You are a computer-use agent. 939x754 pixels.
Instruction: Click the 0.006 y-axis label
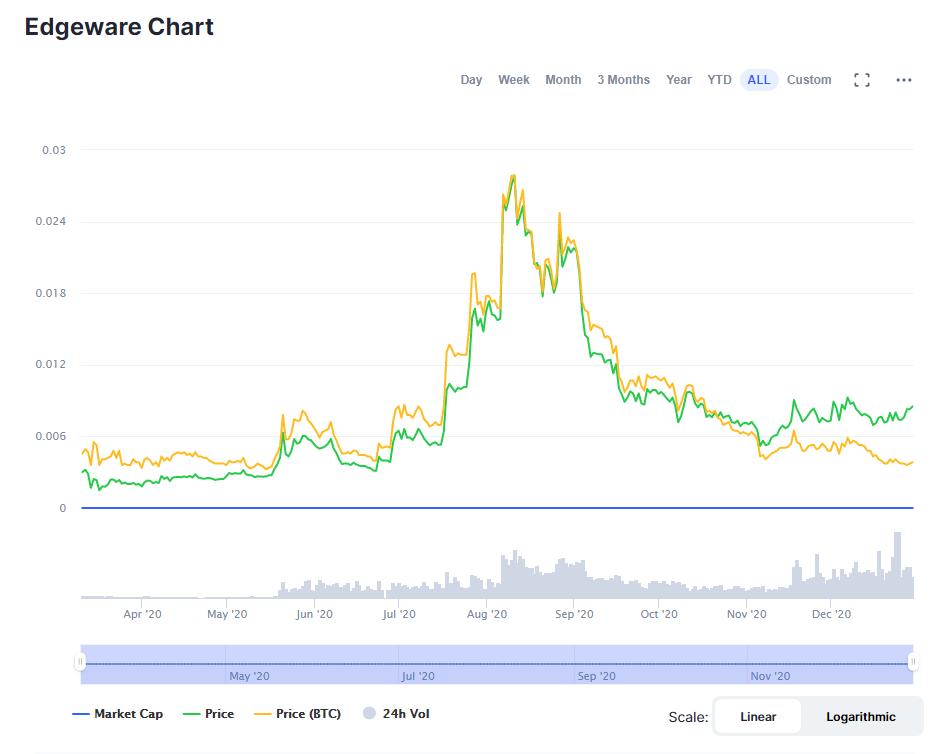[50, 436]
